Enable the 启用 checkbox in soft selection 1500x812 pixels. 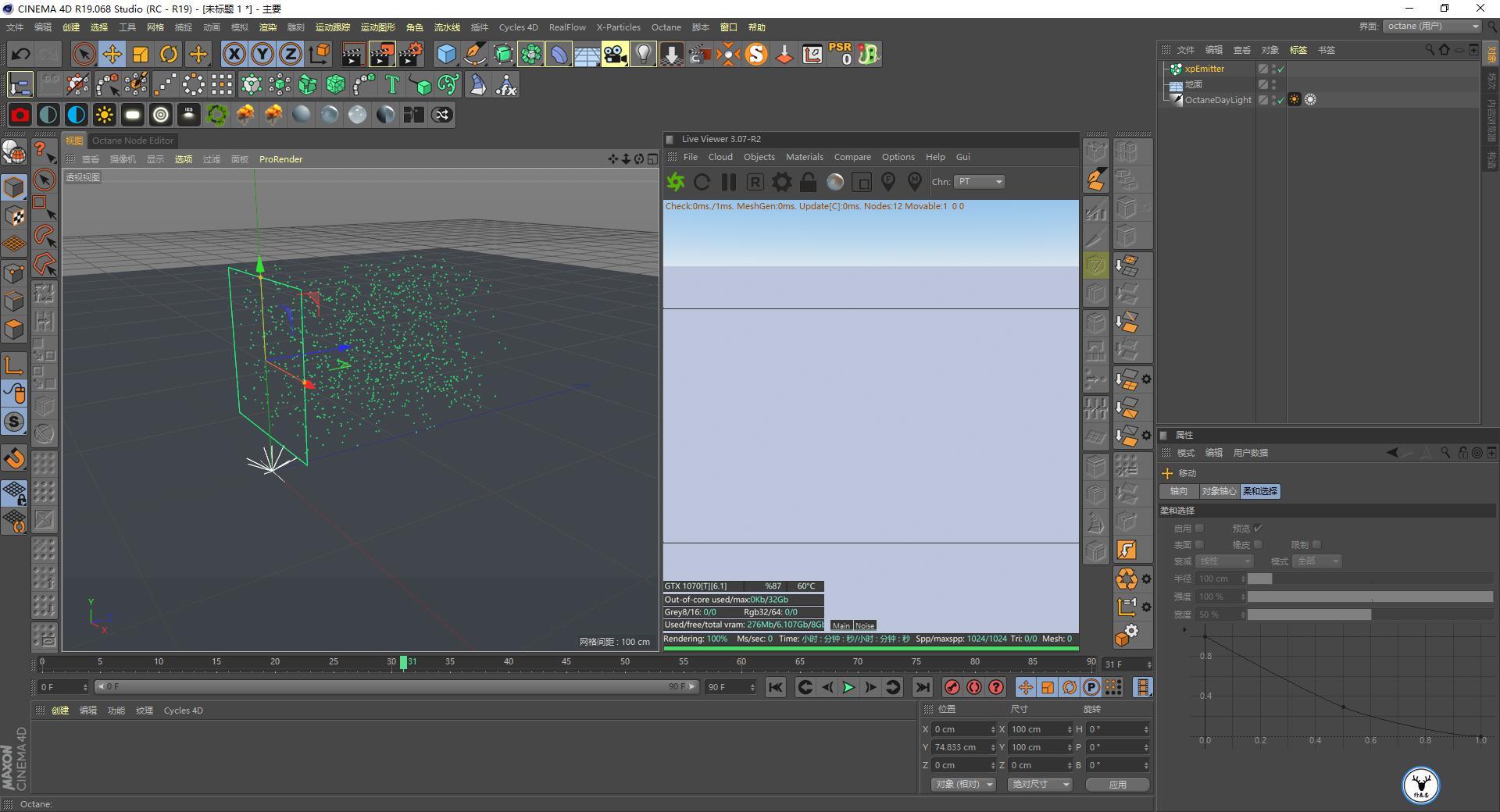pos(1200,529)
